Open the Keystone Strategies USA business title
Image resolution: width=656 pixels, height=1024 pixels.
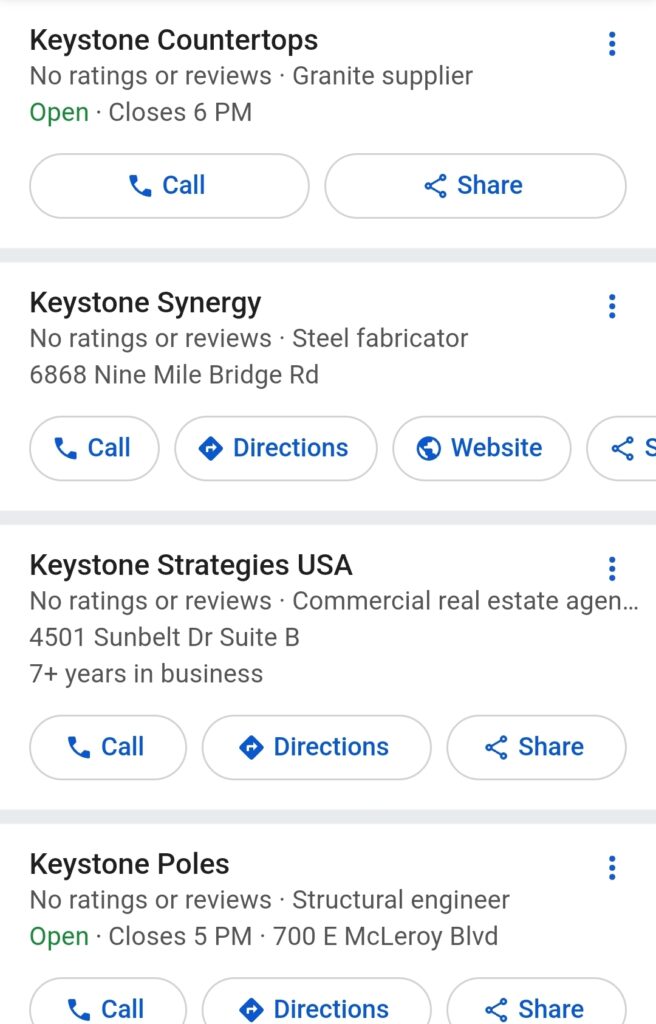[x=191, y=565]
